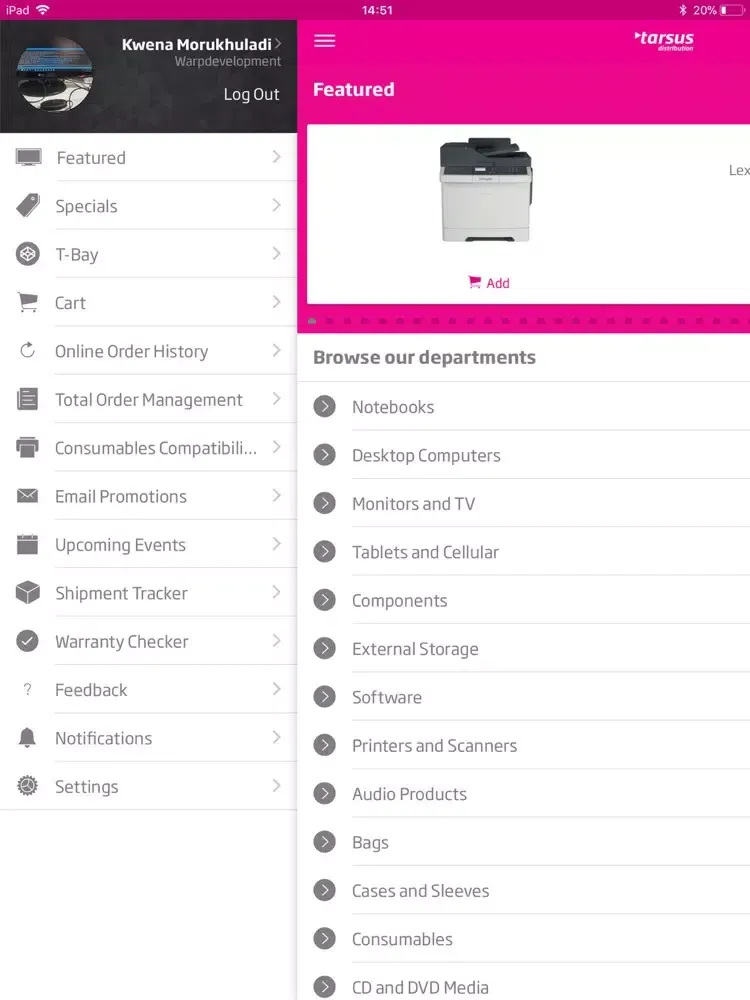
Task: Click the featured Lexmark printer image
Action: pyautogui.click(x=486, y=190)
